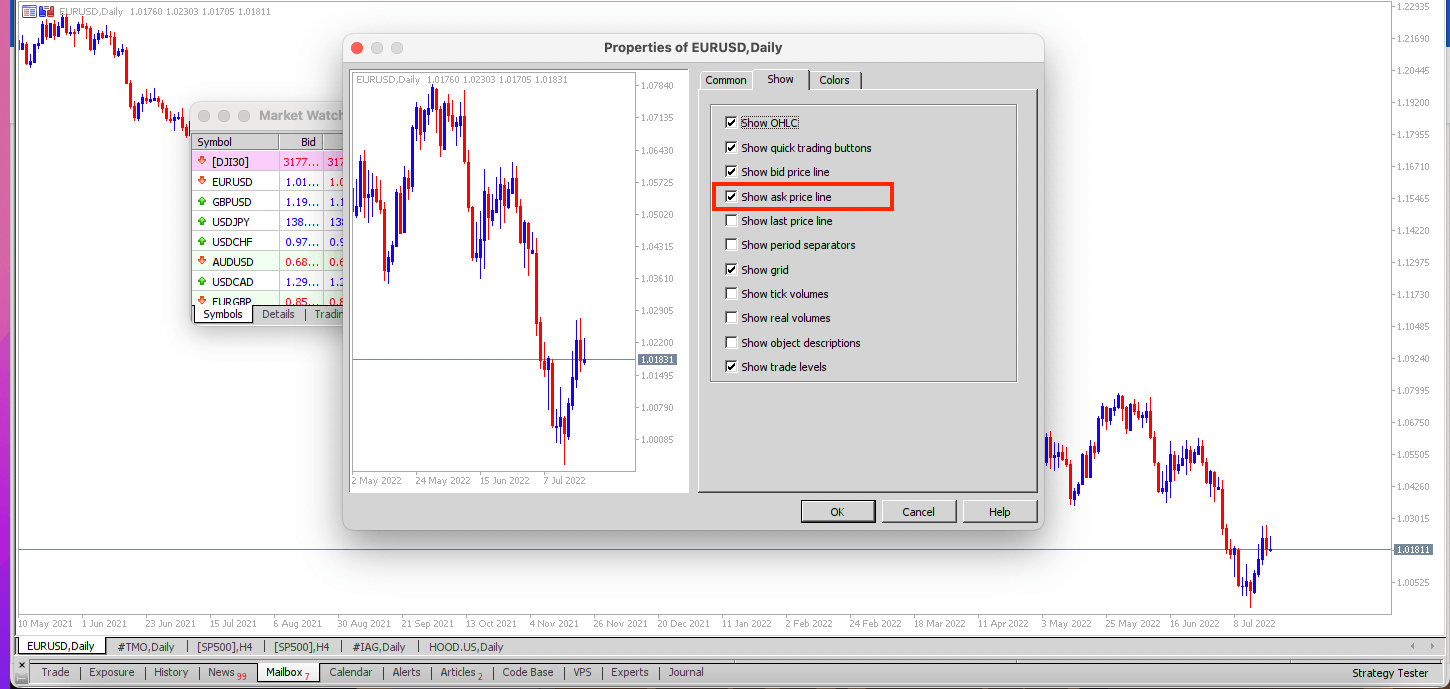The height and width of the screenshot is (689, 1450).
Task: Uncheck Show ask price line
Action: point(731,197)
